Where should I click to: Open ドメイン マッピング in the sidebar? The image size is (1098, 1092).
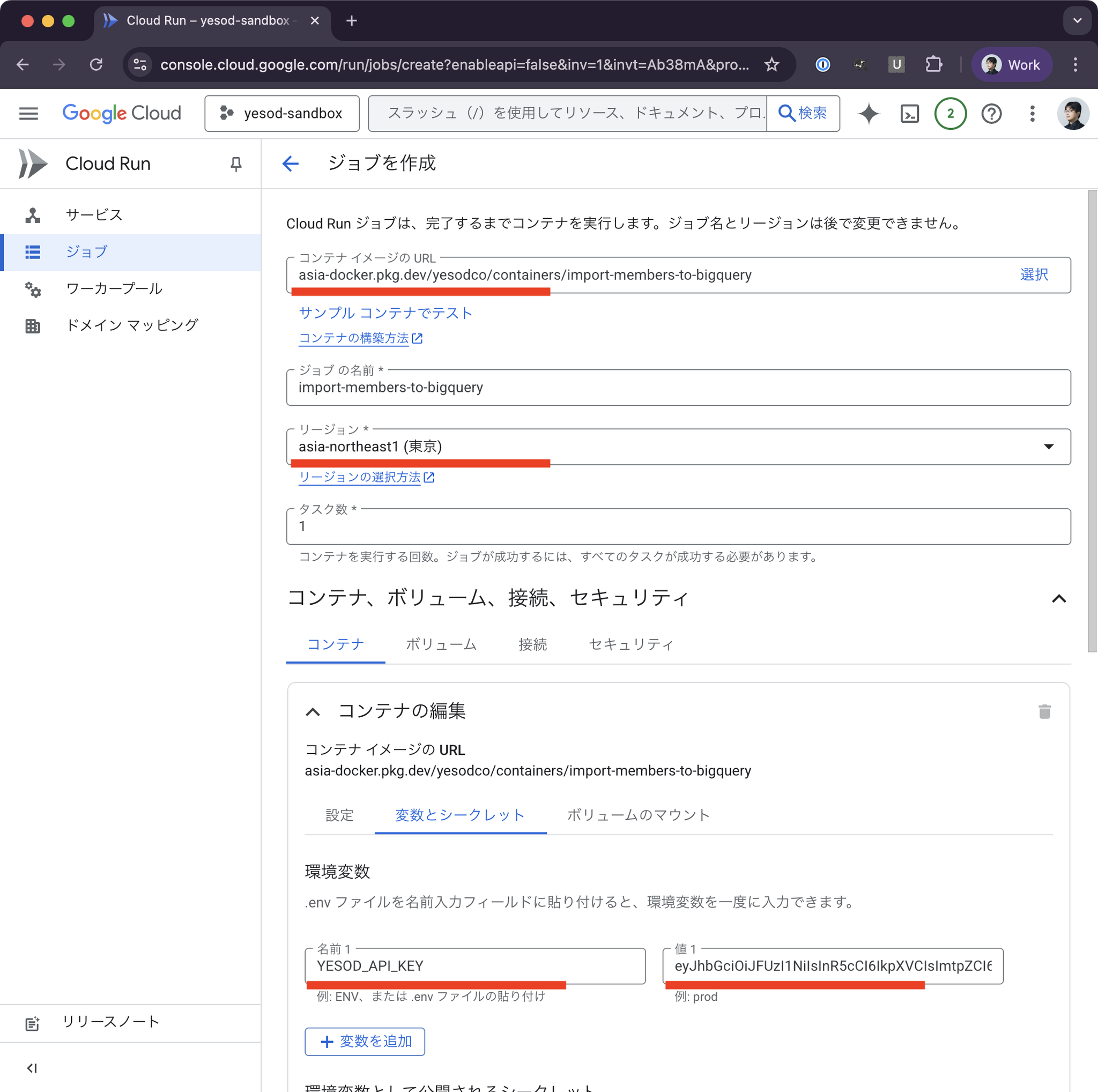130,325
